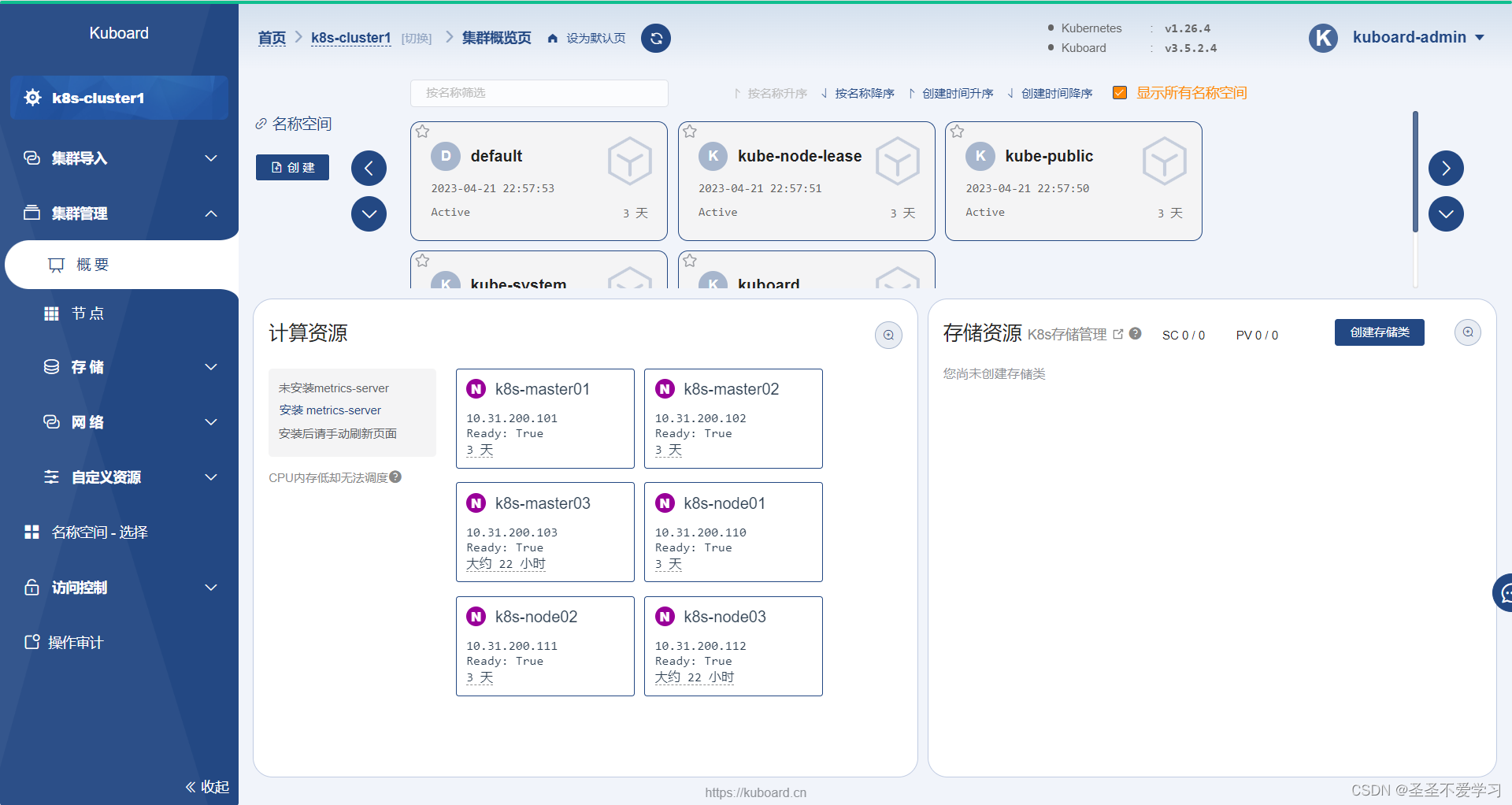
Task: Click the magnifier icon in 存储资源 panel
Action: (1468, 332)
